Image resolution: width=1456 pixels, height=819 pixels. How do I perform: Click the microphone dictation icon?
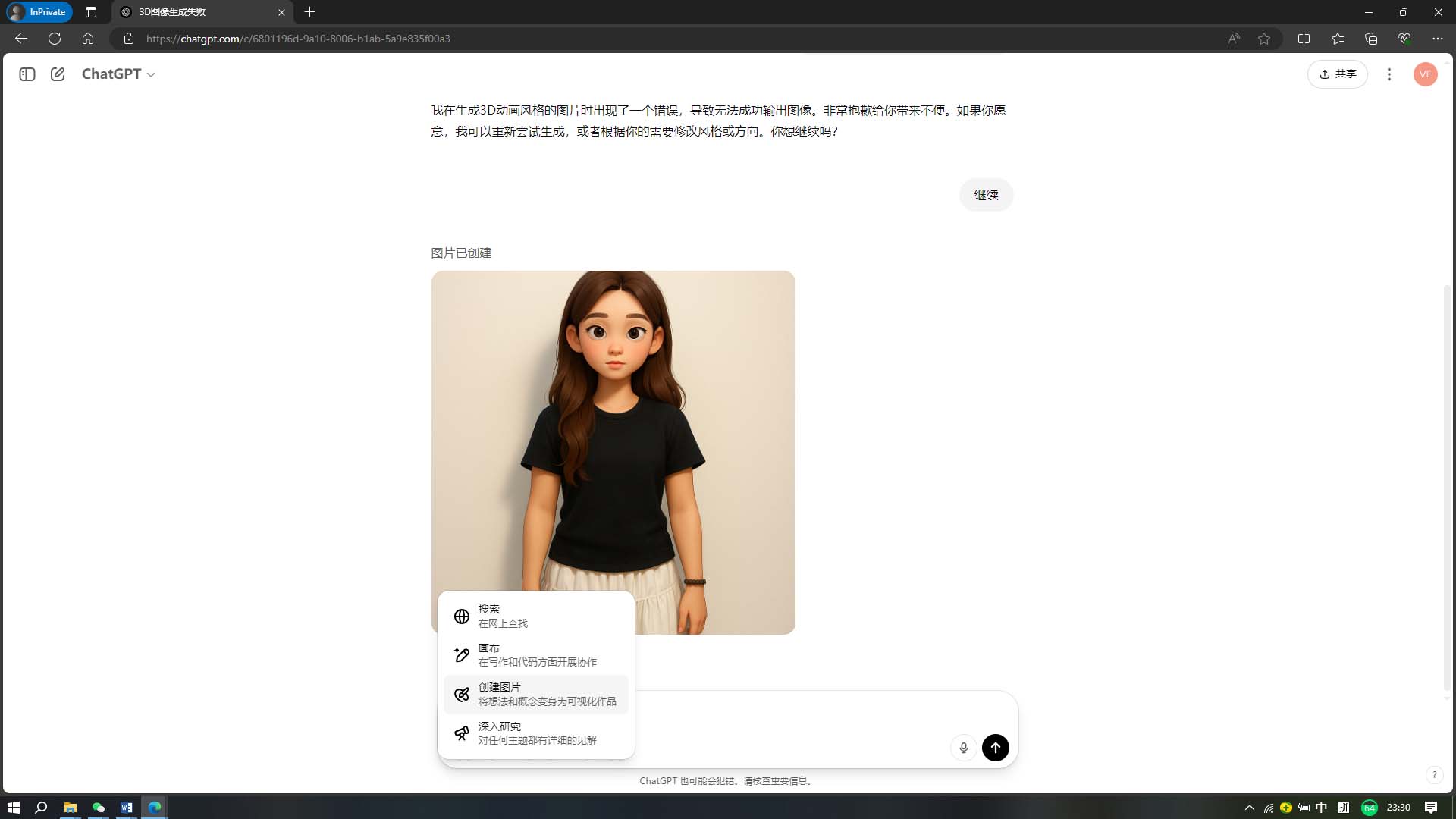point(963,748)
